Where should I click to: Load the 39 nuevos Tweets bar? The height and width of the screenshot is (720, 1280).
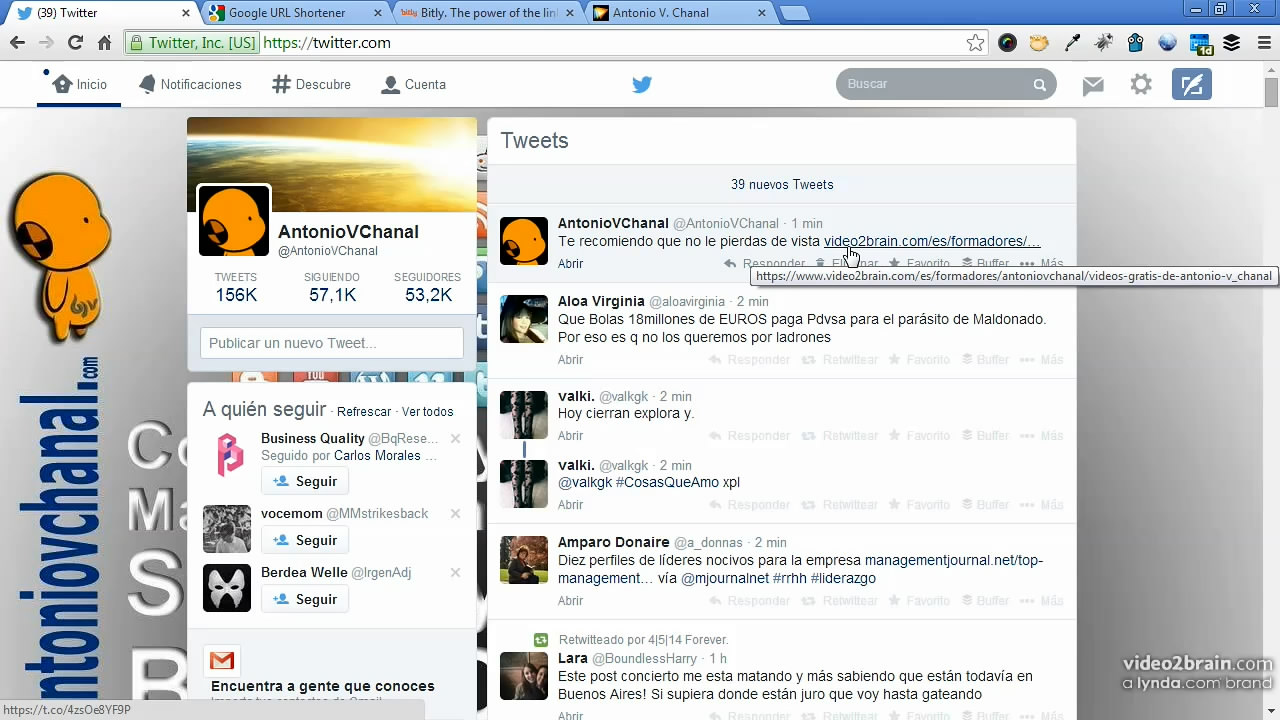point(781,184)
